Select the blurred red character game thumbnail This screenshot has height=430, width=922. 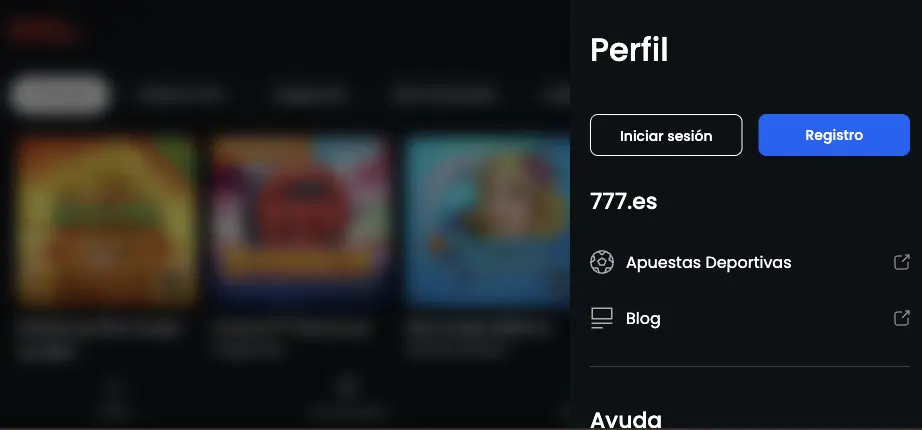pyautogui.click(x=300, y=221)
